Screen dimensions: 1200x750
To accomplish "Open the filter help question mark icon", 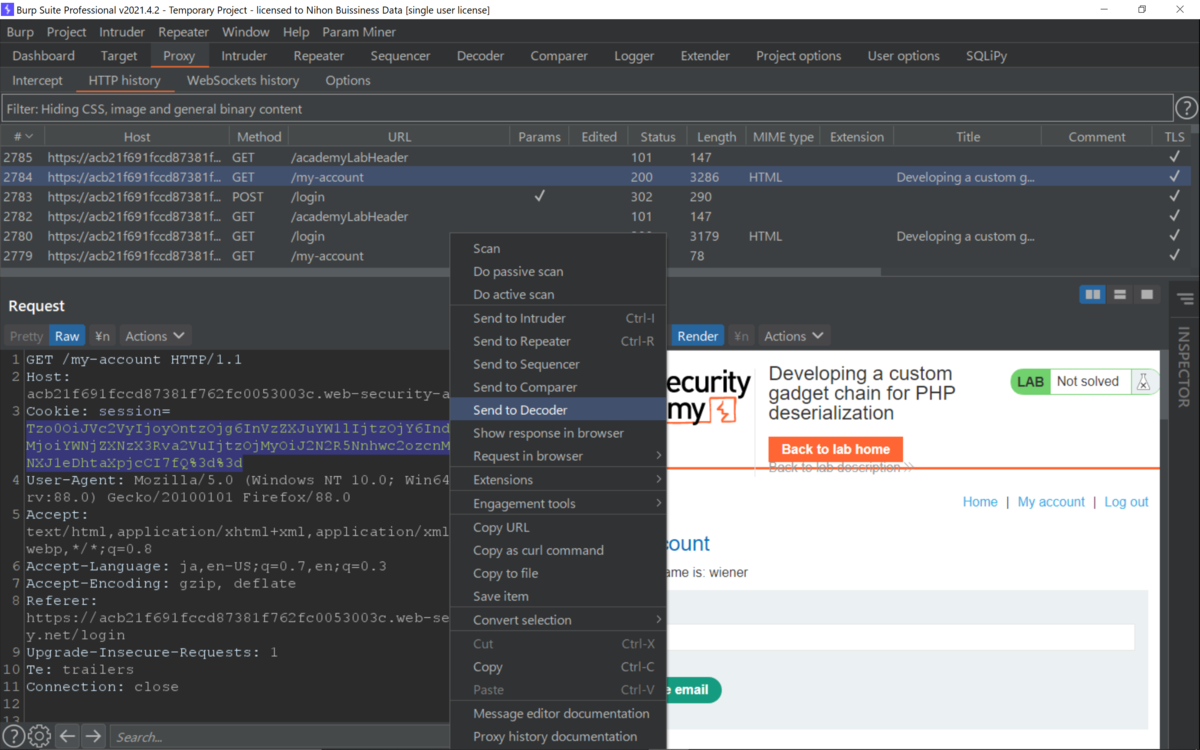I will pyautogui.click(x=1185, y=108).
